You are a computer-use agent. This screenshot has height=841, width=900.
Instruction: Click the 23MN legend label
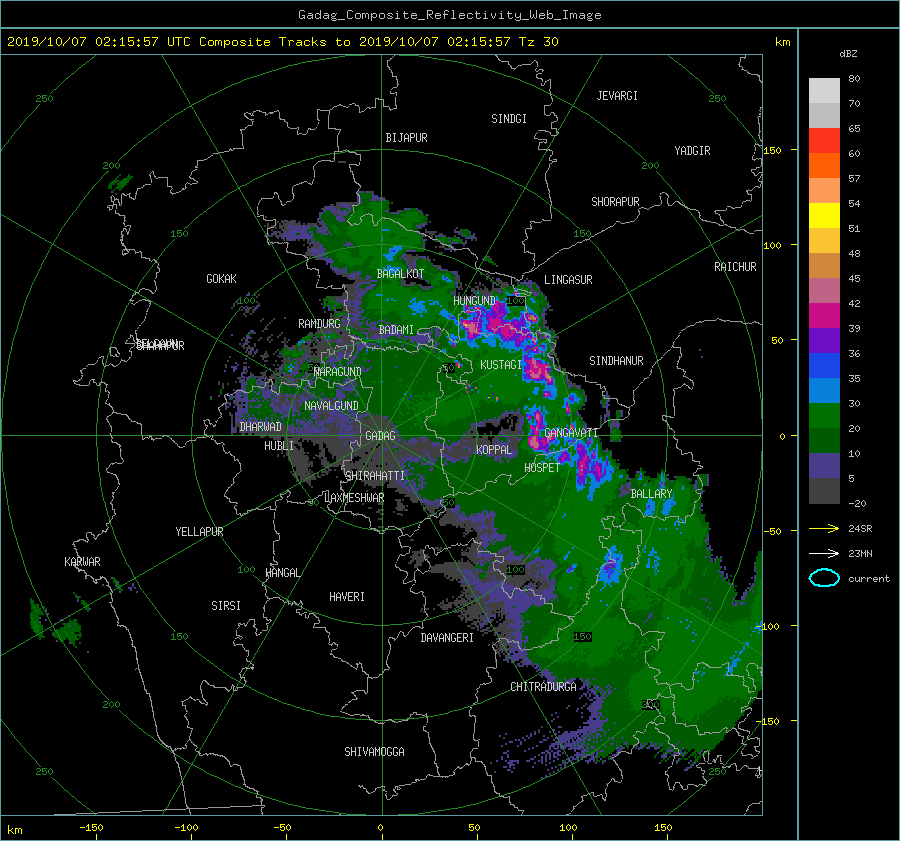point(860,553)
